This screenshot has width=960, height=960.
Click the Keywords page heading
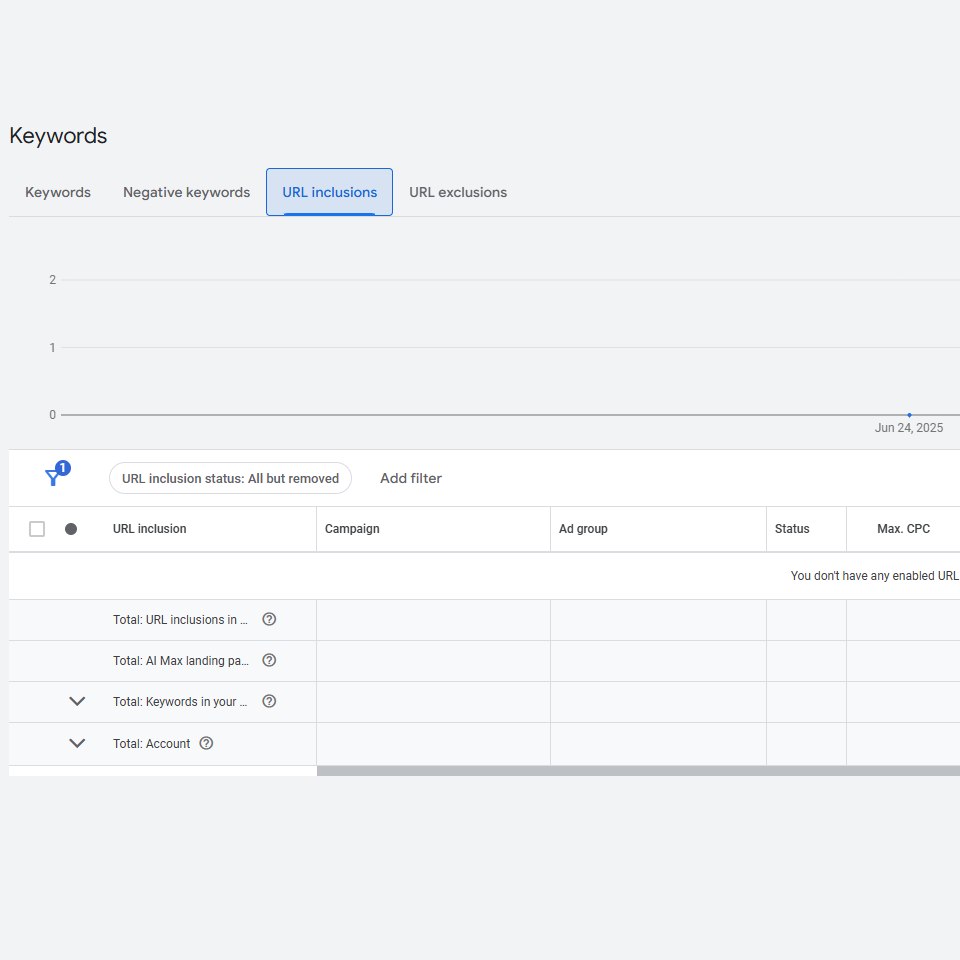58,135
